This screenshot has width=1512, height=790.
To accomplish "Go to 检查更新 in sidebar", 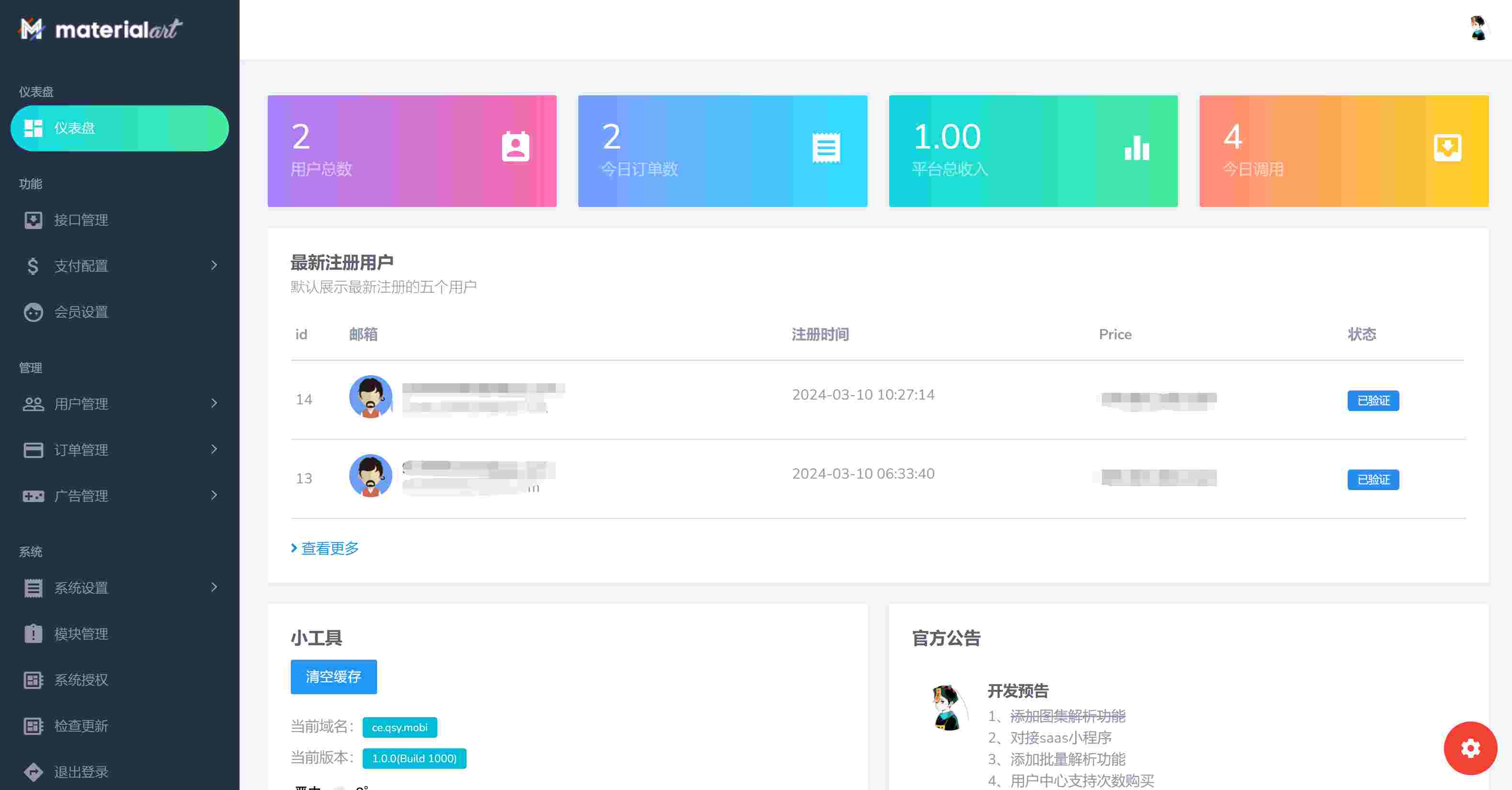I will coord(81,725).
